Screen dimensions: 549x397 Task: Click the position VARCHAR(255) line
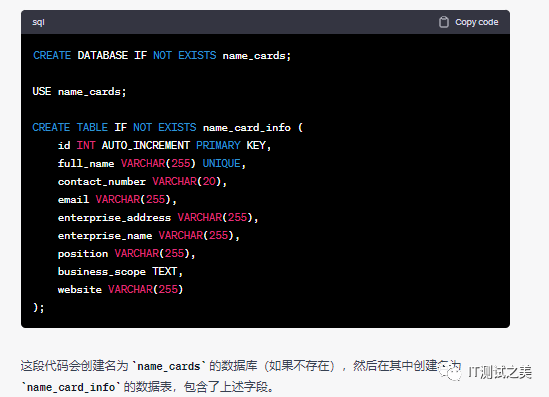pyautogui.click(x=126, y=253)
